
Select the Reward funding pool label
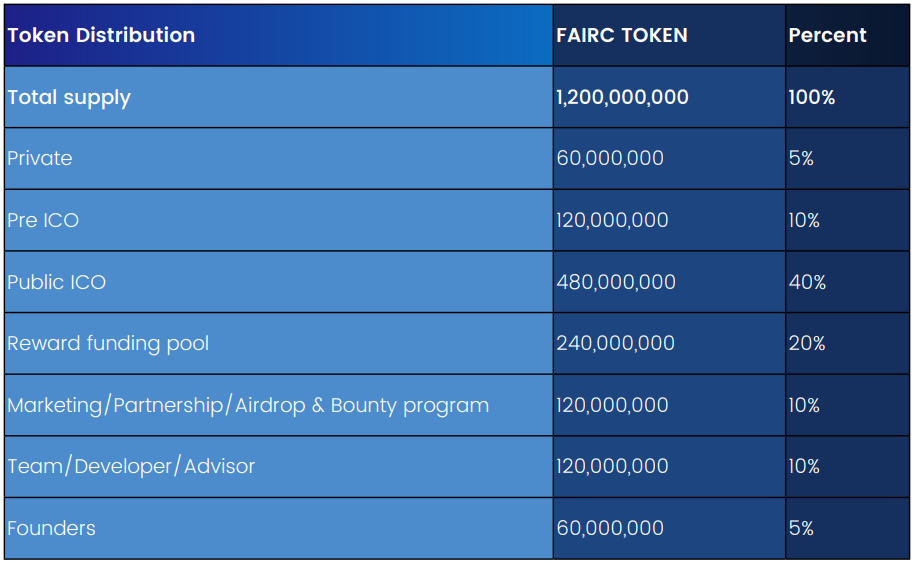tap(108, 343)
